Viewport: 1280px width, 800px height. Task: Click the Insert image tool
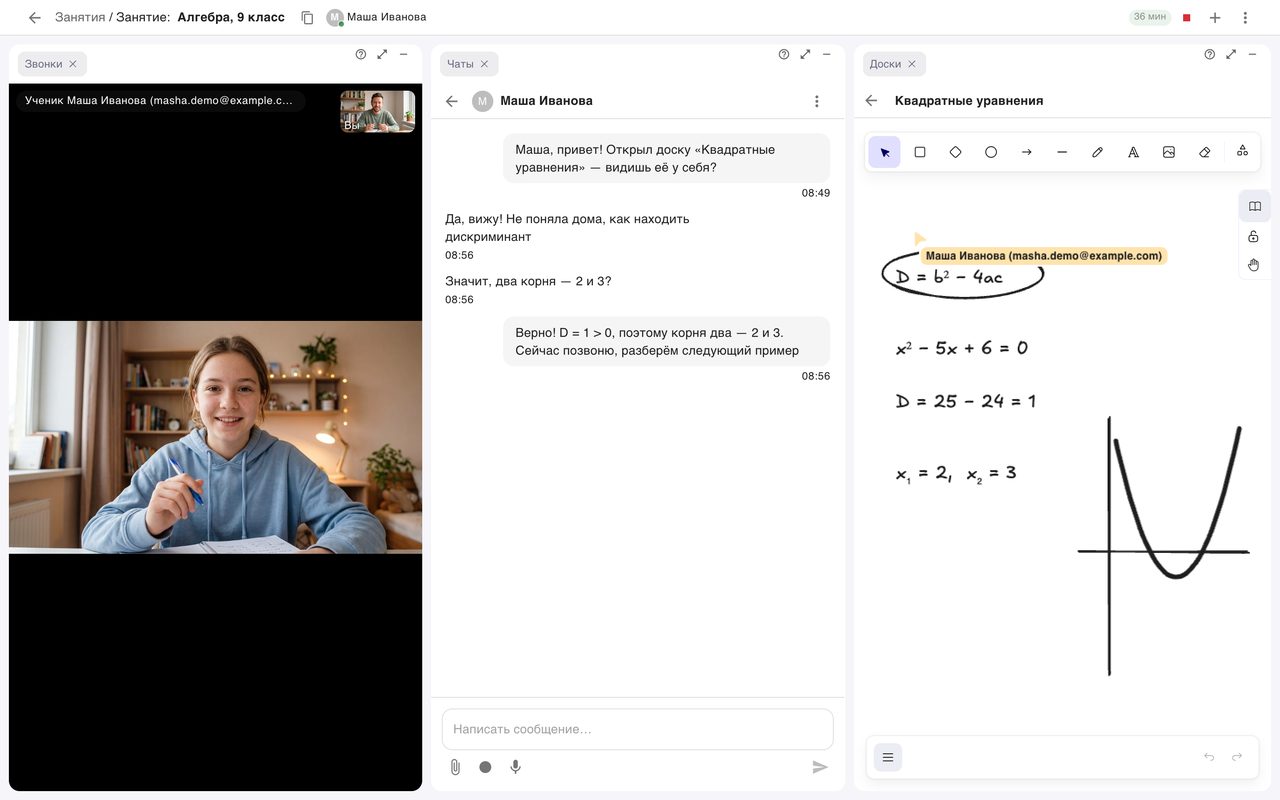(x=1168, y=152)
